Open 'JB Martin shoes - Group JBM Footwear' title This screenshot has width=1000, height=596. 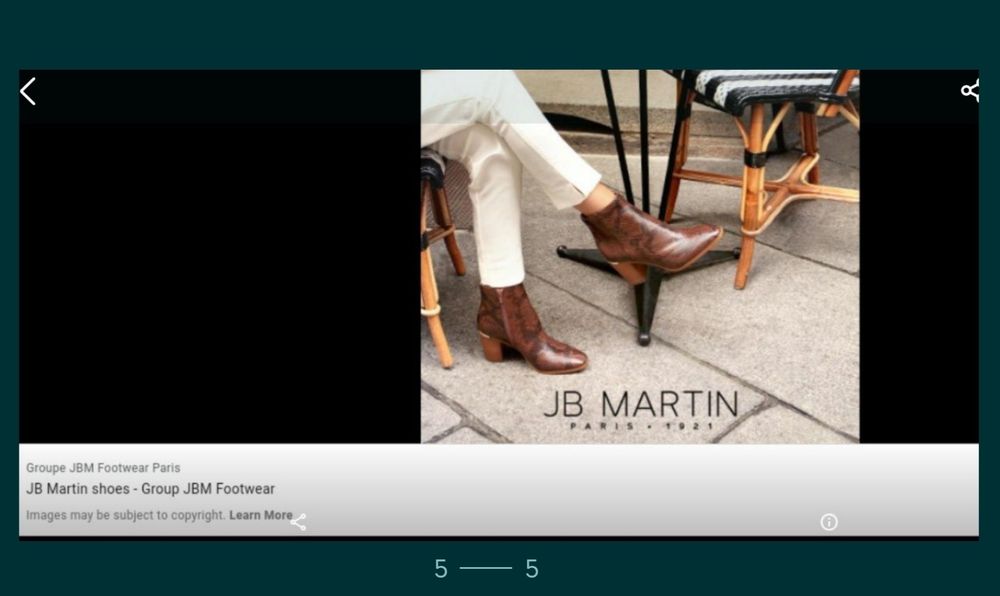151,489
